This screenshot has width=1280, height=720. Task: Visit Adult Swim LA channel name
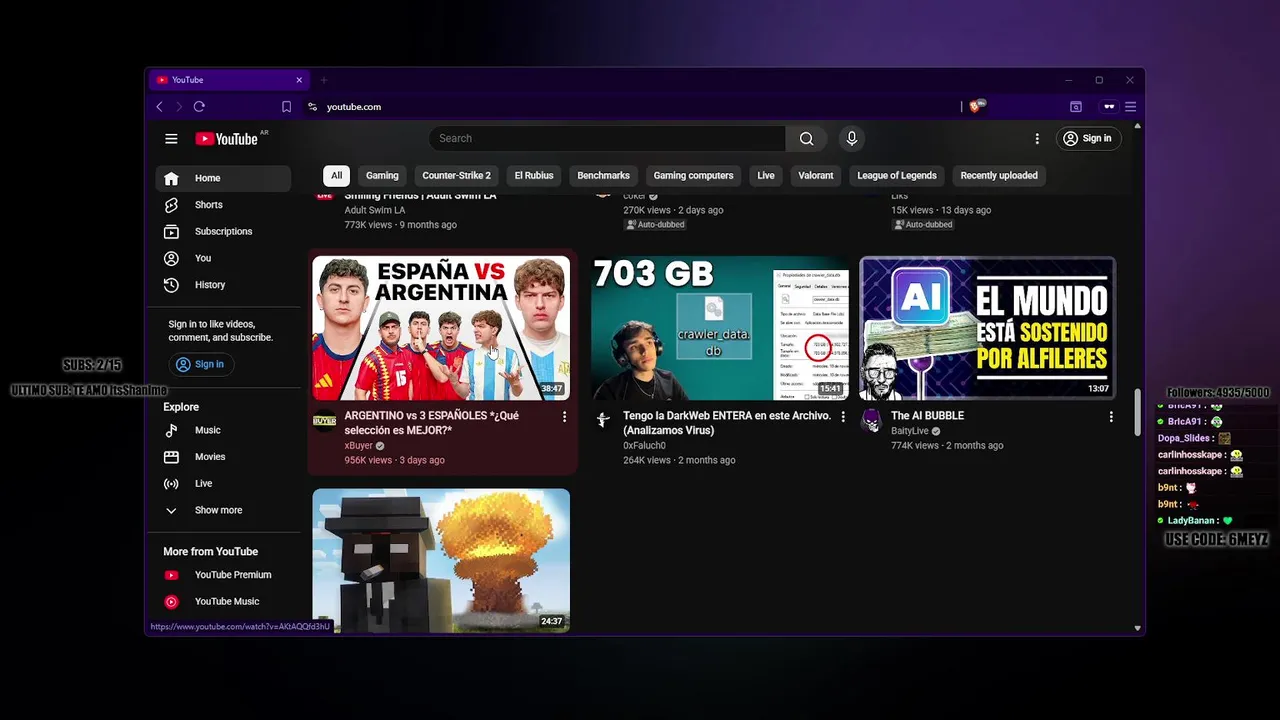click(x=375, y=211)
